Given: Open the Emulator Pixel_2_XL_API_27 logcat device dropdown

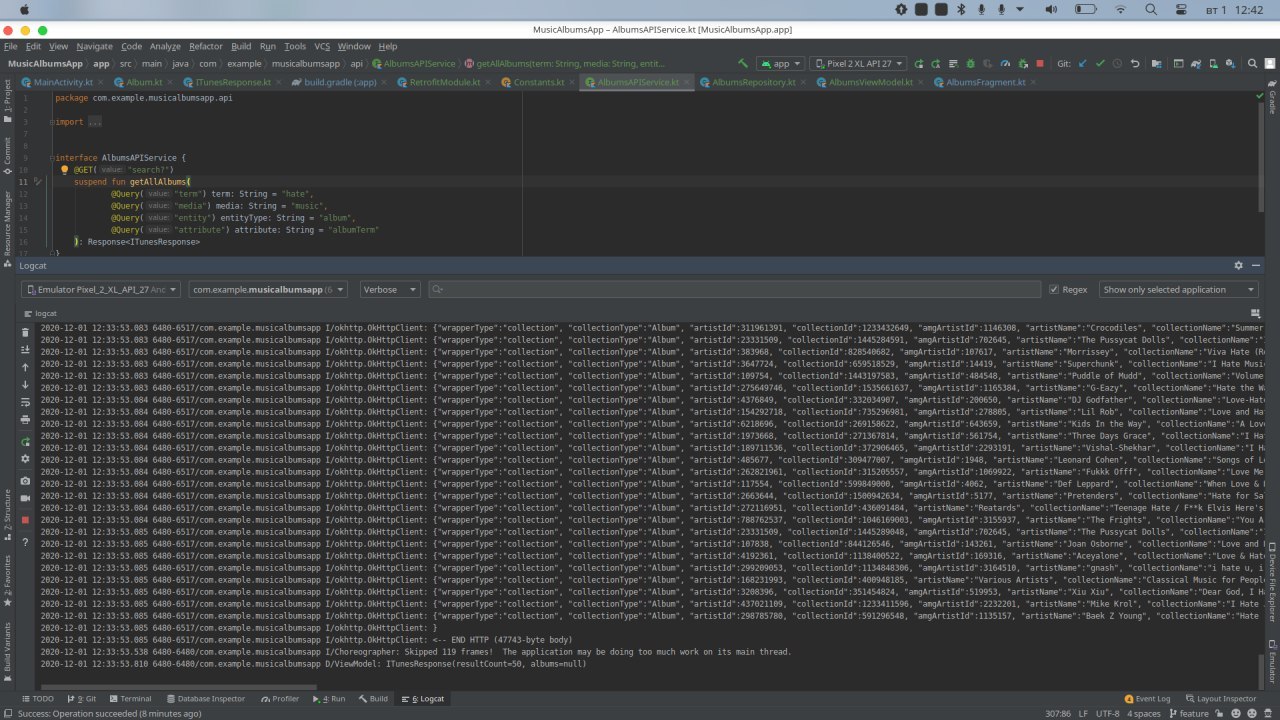Looking at the screenshot, I should [101, 289].
